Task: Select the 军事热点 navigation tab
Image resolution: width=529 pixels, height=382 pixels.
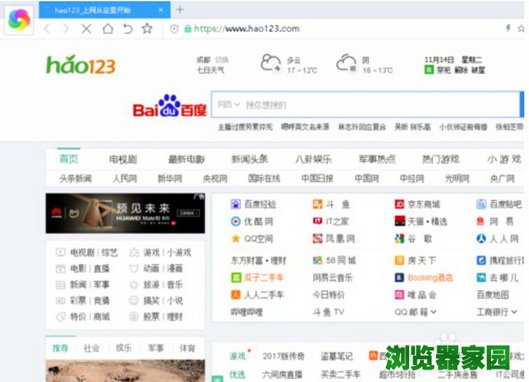Action: click(377, 159)
